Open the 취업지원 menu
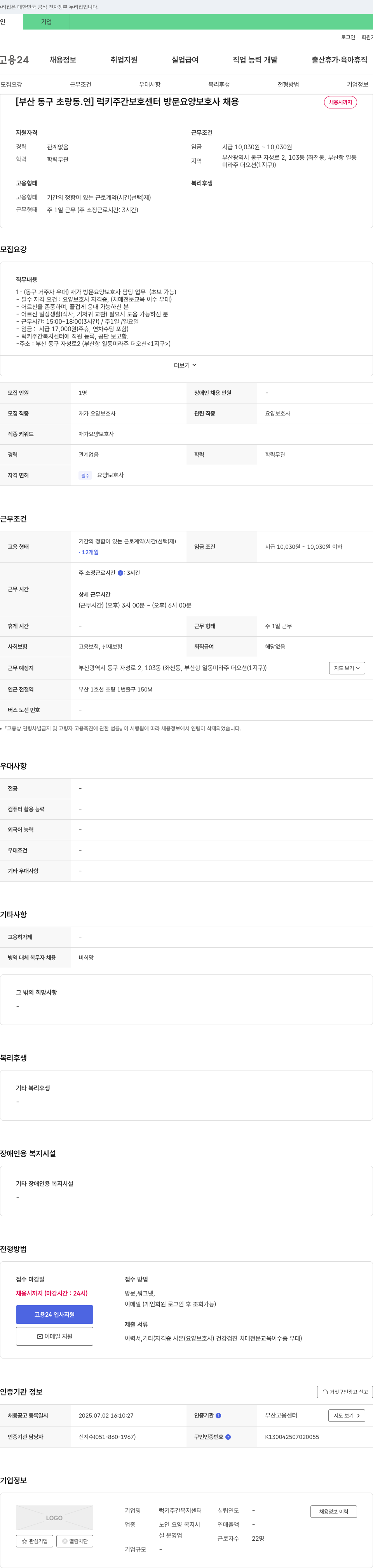Viewport: 373px width, 1568px height. [x=124, y=59]
